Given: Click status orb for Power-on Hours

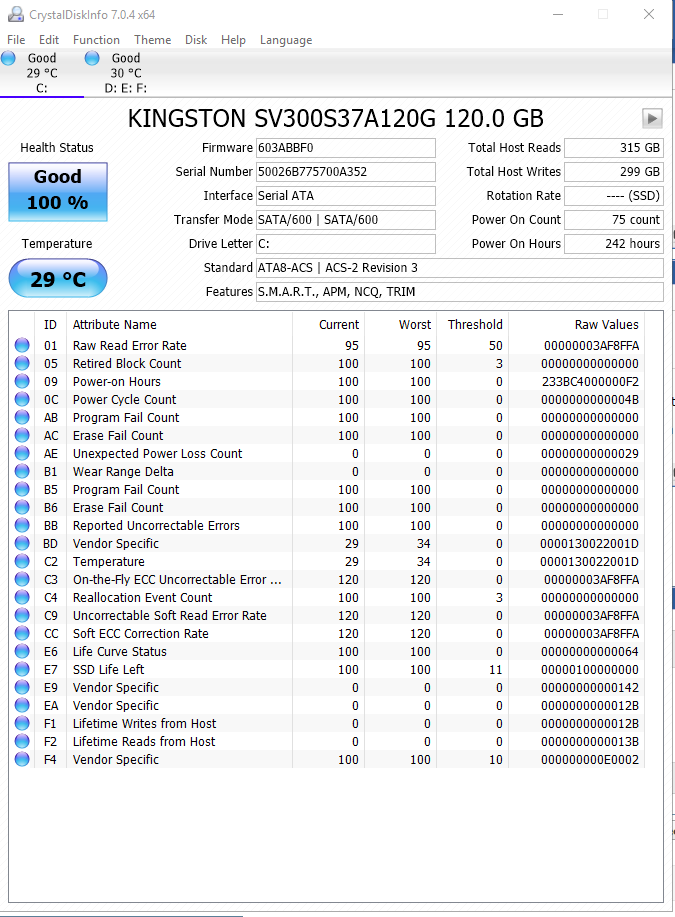Looking at the screenshot, I should click(22, 381).
